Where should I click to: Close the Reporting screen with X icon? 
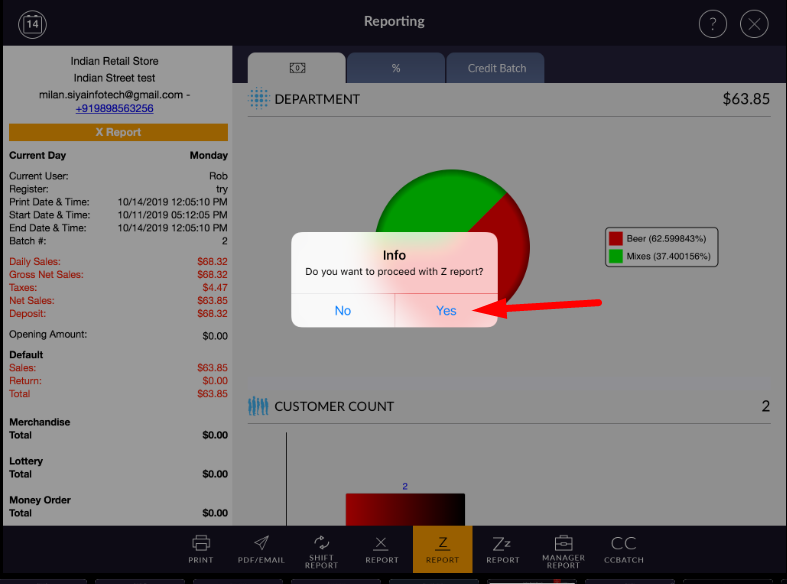coord(754,24)
